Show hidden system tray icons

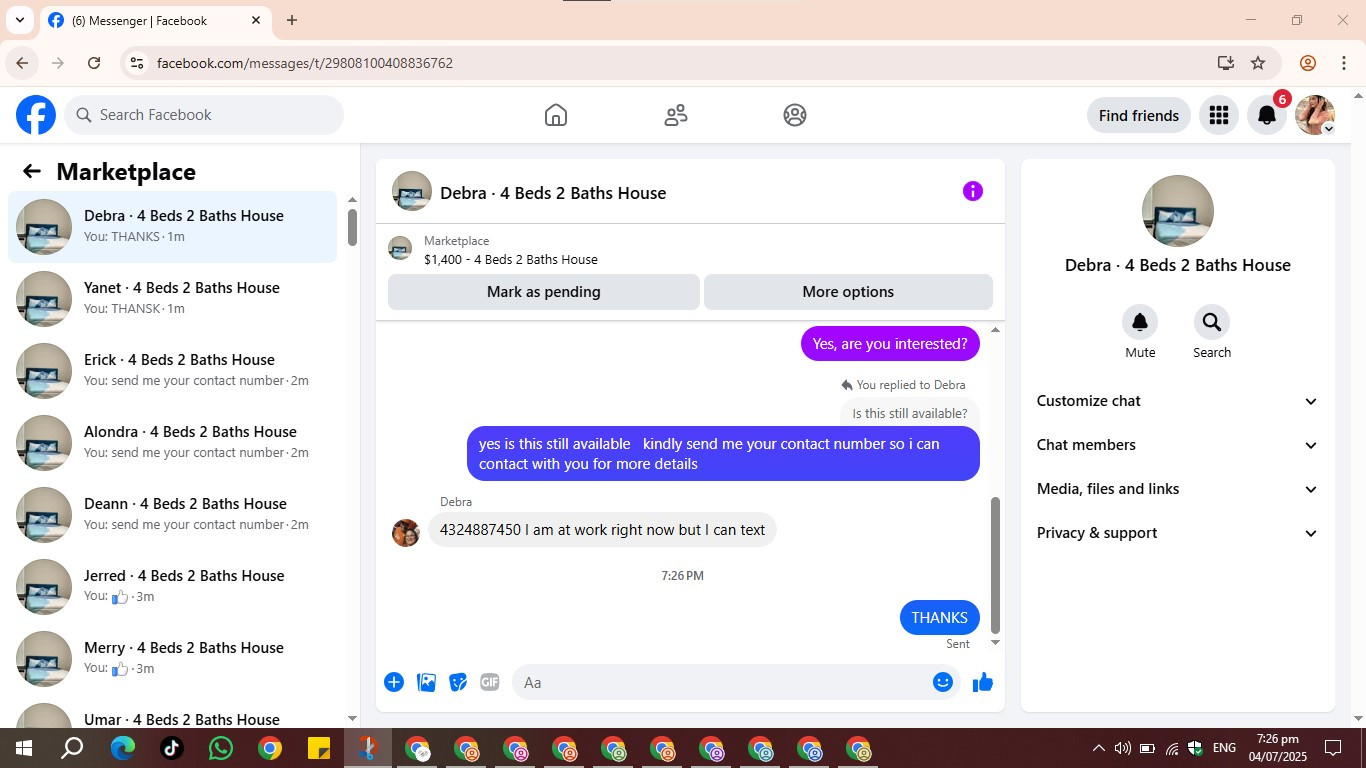[x=1098, y=748]
